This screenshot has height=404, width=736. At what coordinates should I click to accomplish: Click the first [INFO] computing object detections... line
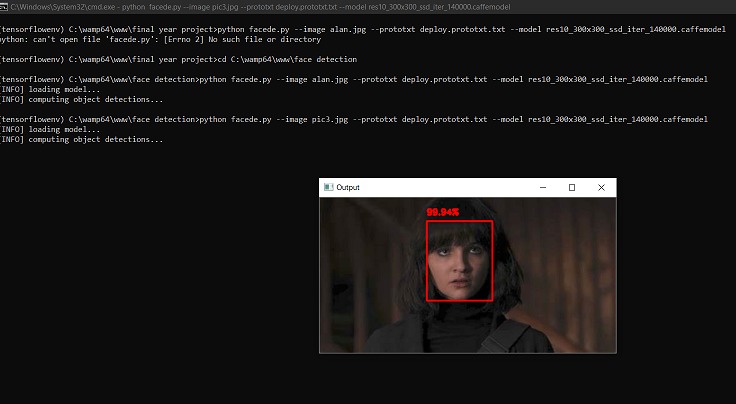81,99
